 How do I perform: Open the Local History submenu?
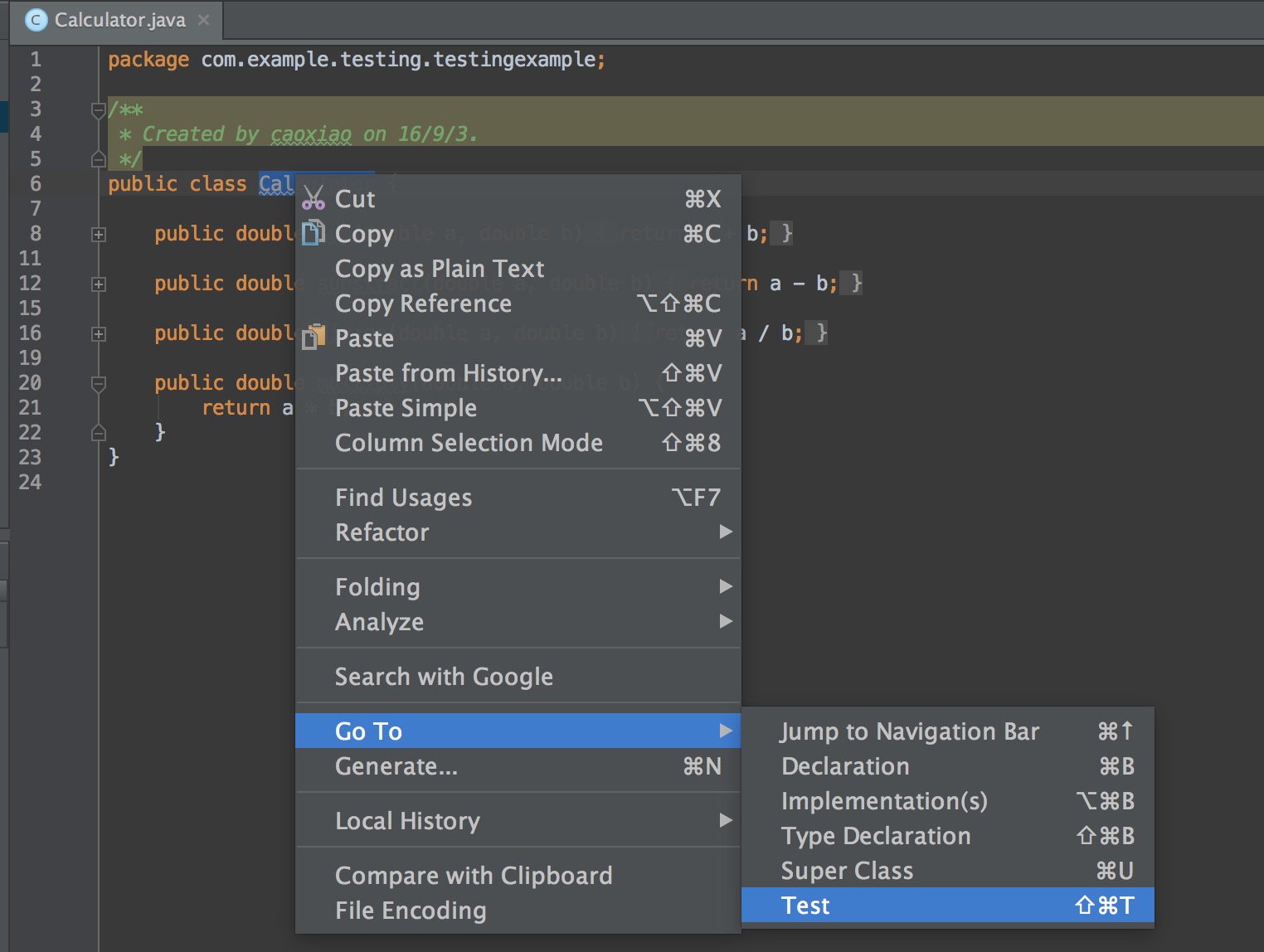pyautogui.click(x=518, y=821)
